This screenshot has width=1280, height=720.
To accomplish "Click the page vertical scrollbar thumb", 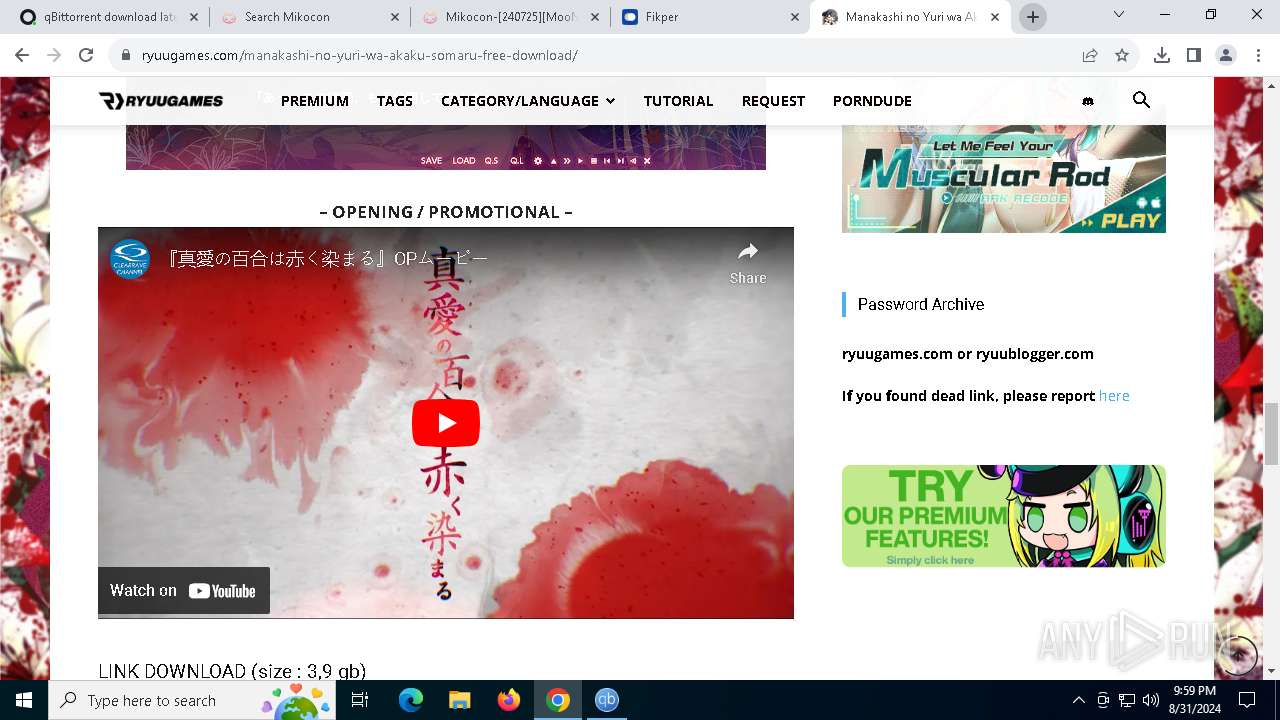I will (1271, 434).
